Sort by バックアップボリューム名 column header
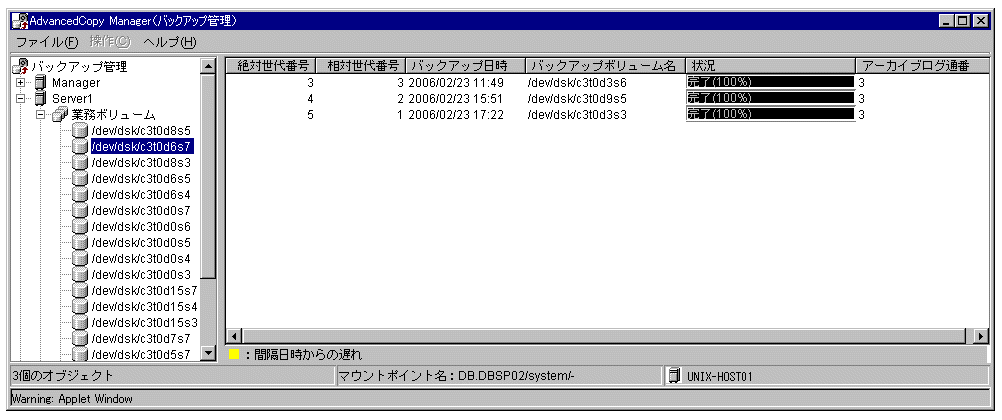Screen dimensions: 1002x420 tap(606, 66)
